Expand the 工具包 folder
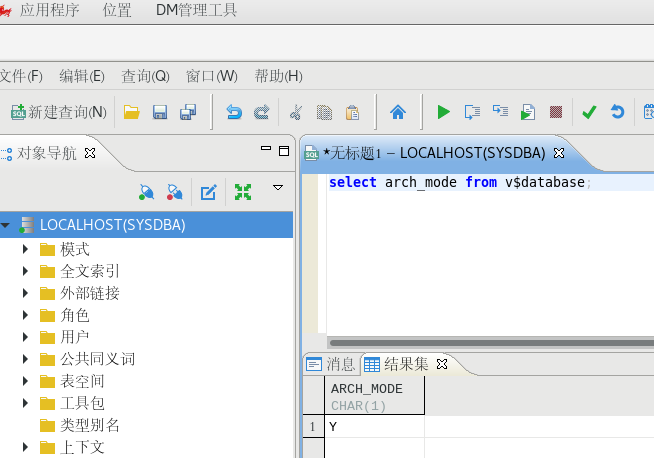The image size is (654, 458). click(25, 403)
